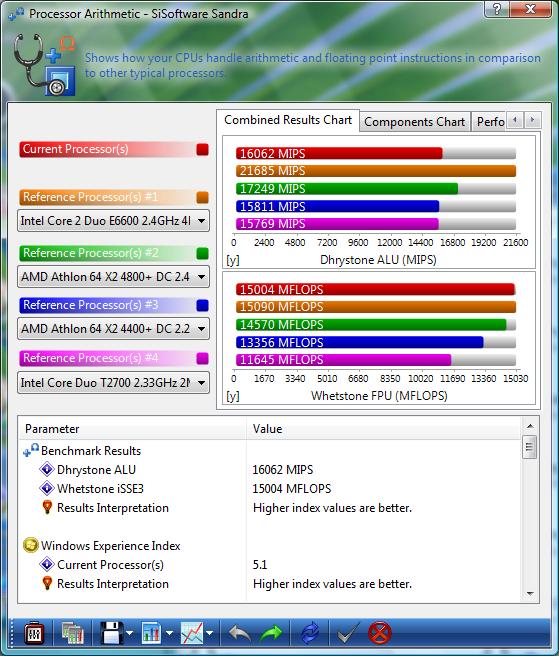Click the magenta 15769 MIPS chart bar
The image size is (559, 656).
337,224
